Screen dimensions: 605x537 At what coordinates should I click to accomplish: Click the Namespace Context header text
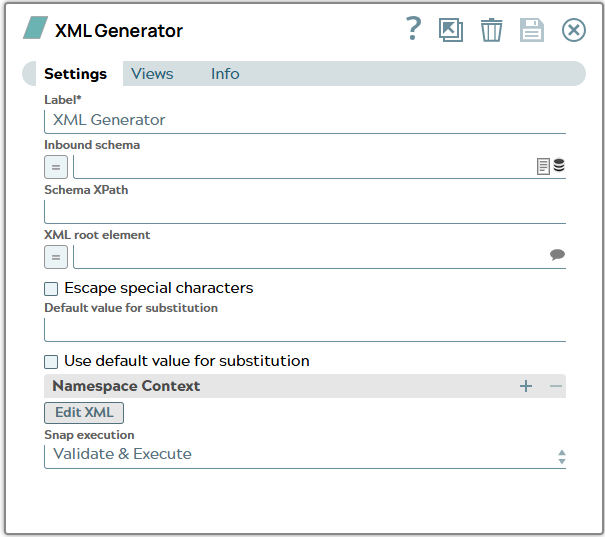coord(126,386)
